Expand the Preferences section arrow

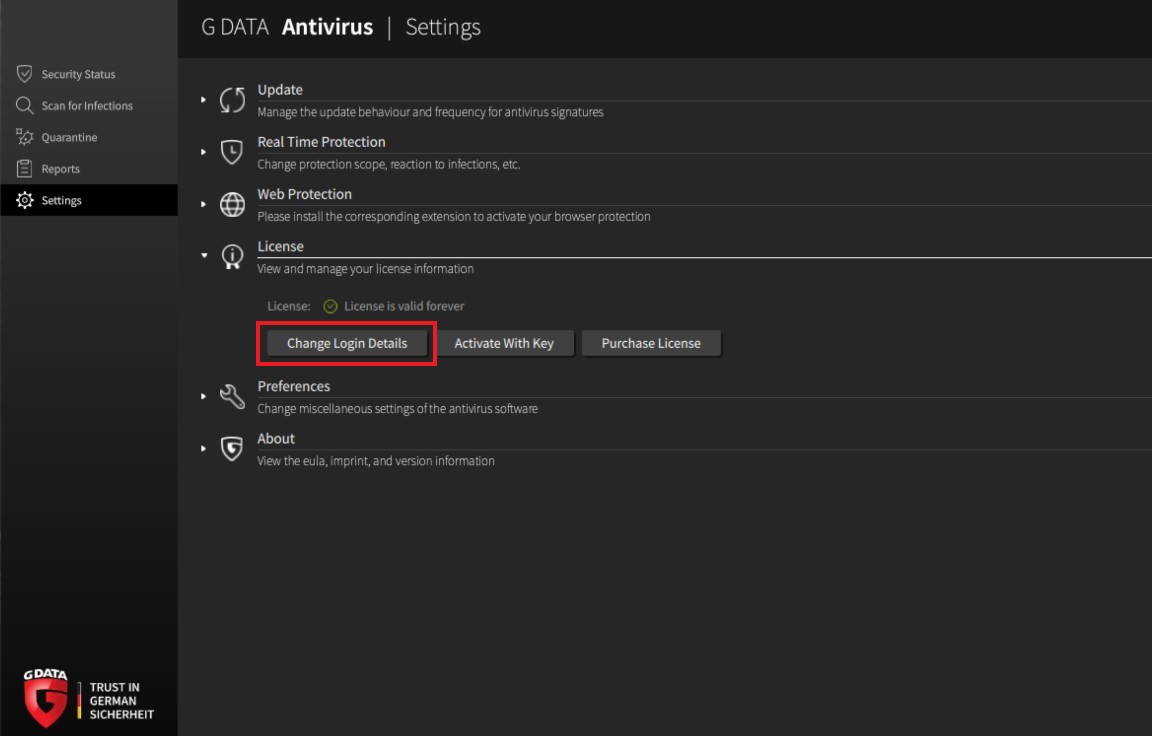click(x=204, y=397)
